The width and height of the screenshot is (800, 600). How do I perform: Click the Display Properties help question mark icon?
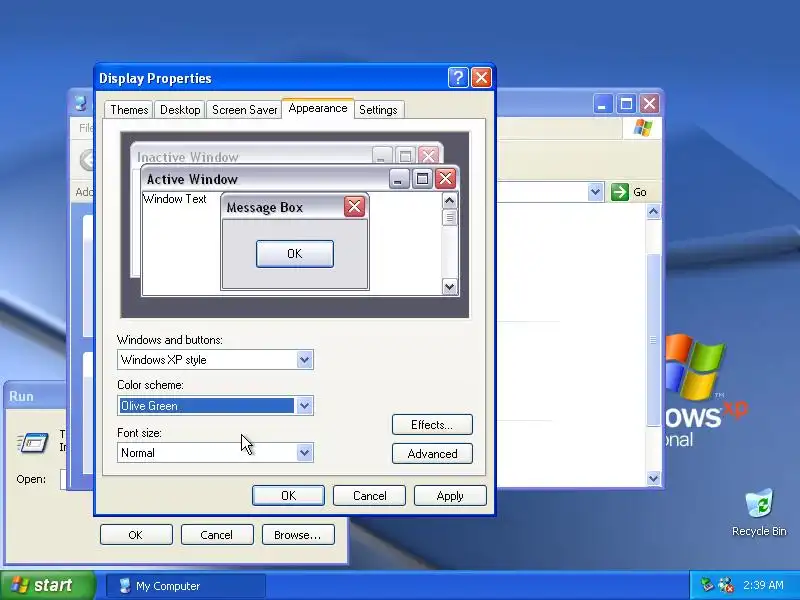[x=458, y=78]
